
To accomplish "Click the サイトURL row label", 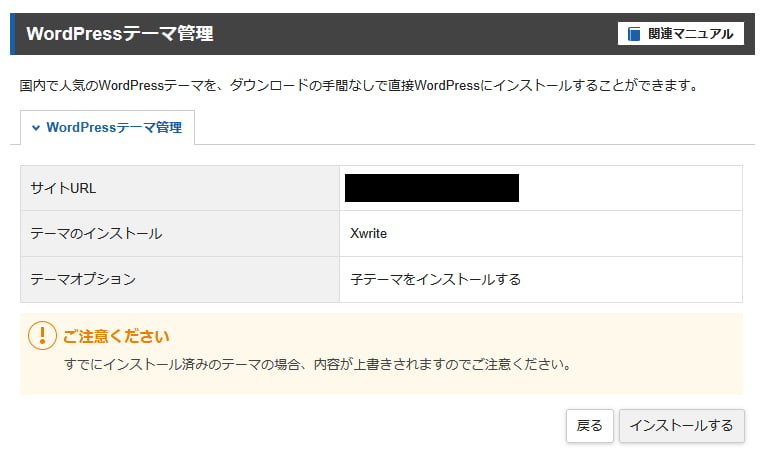I will click(x=63, y=188).
